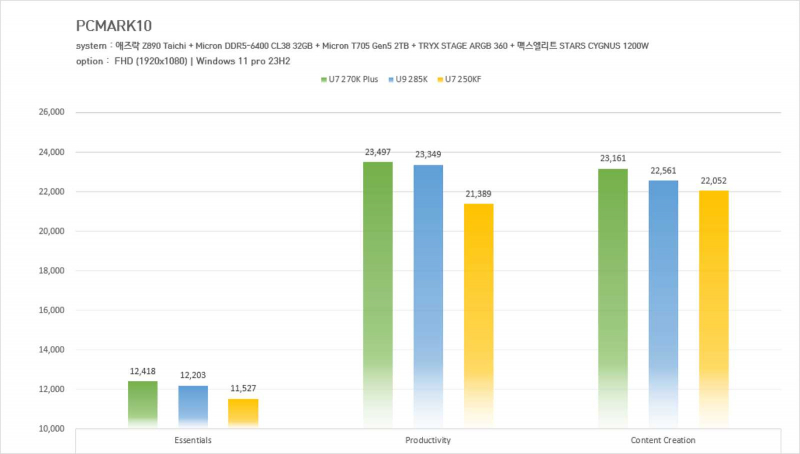Click the green U7 270K Plus legend swatch
The image size is (800, 454).
coord(323,78)
